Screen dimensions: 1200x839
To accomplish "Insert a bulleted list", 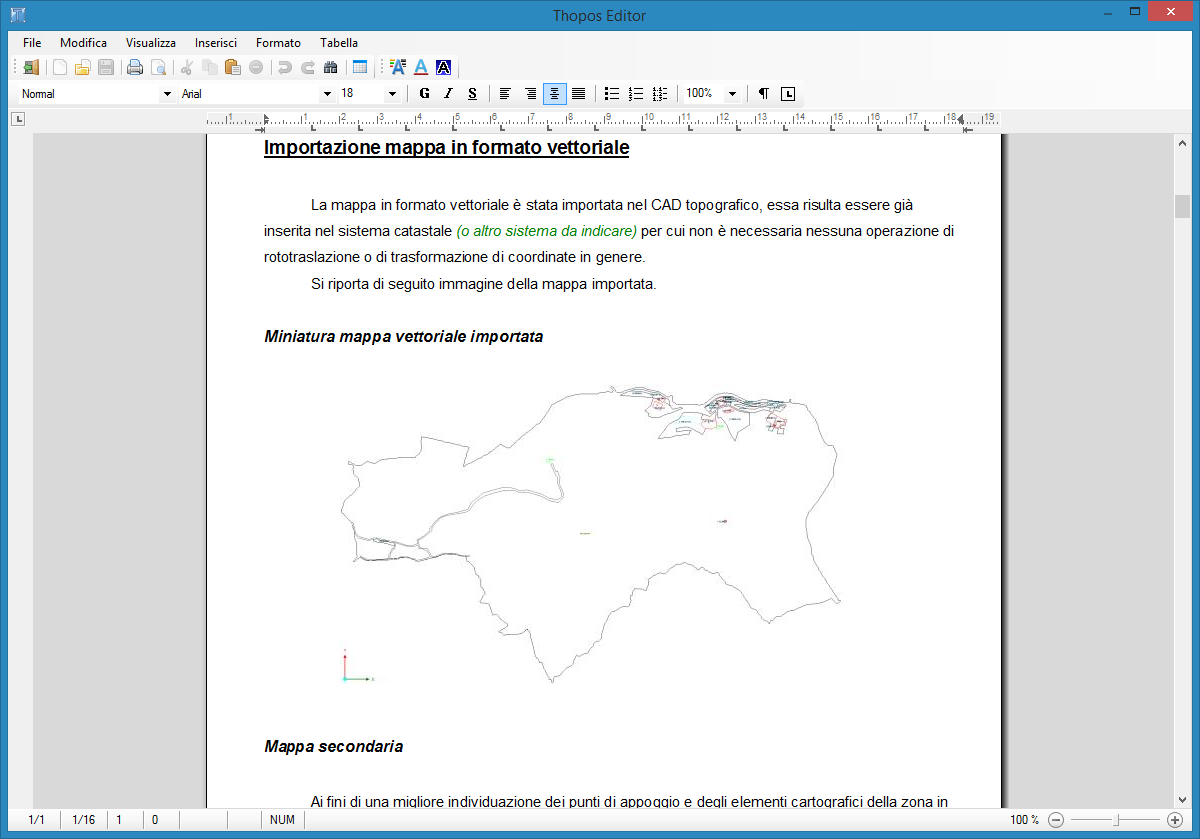I will click(x=613, y=94).
